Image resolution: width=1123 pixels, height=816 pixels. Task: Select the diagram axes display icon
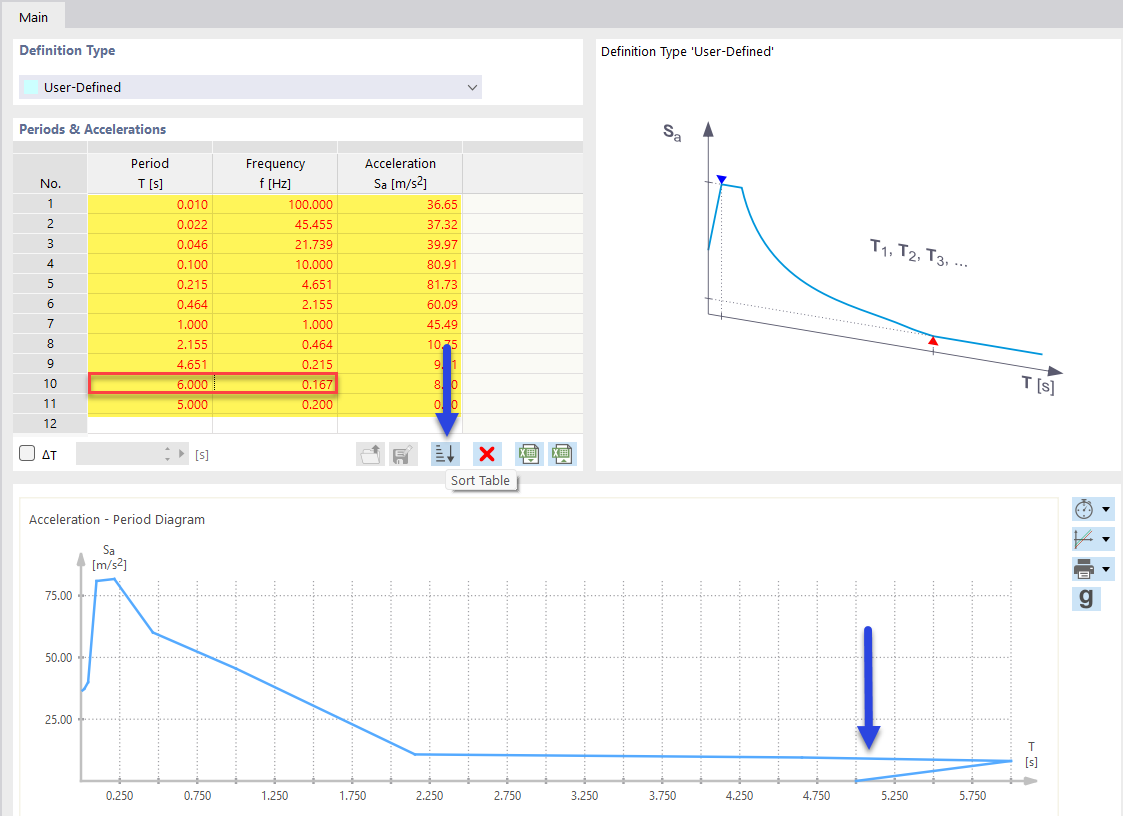[1084, 538]
